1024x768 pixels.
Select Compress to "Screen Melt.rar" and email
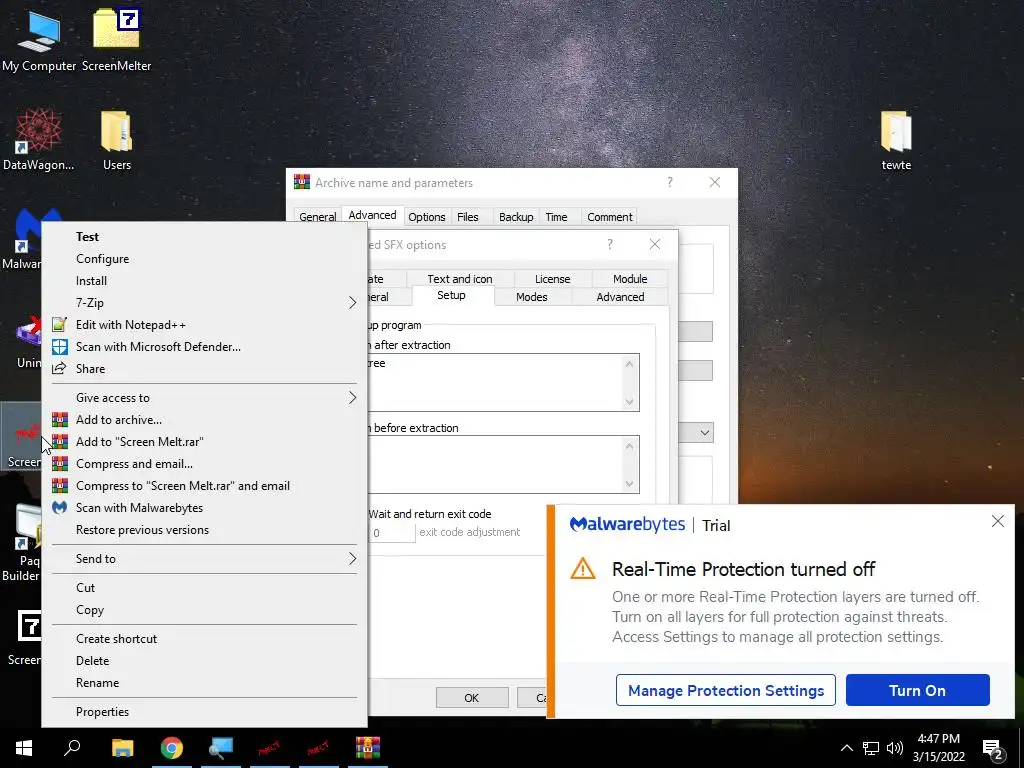(x=205, y=486)
